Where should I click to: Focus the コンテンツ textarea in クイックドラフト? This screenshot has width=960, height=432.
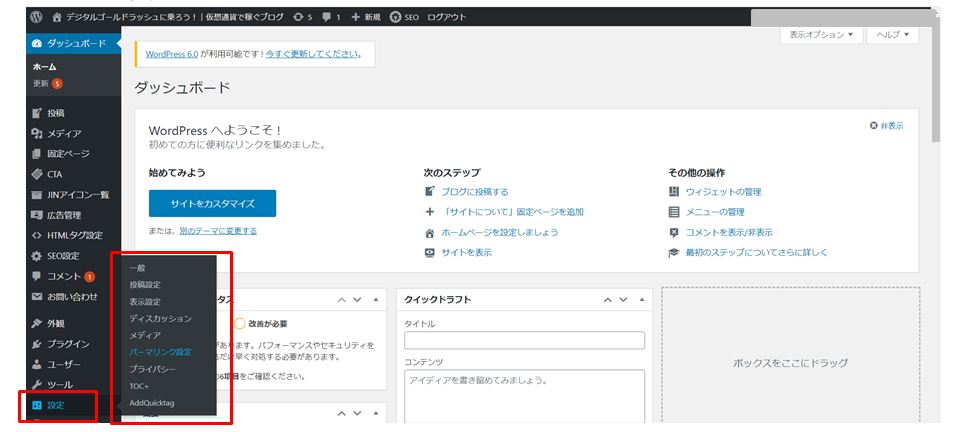(524, 396)
